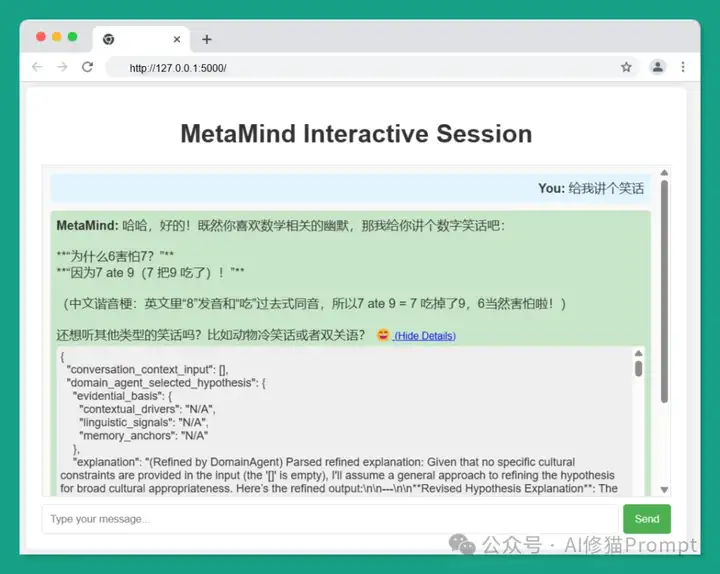Click the red window close button
Image resolution: width=720 pixels, height=574 pixels.
tap(41, 37)
